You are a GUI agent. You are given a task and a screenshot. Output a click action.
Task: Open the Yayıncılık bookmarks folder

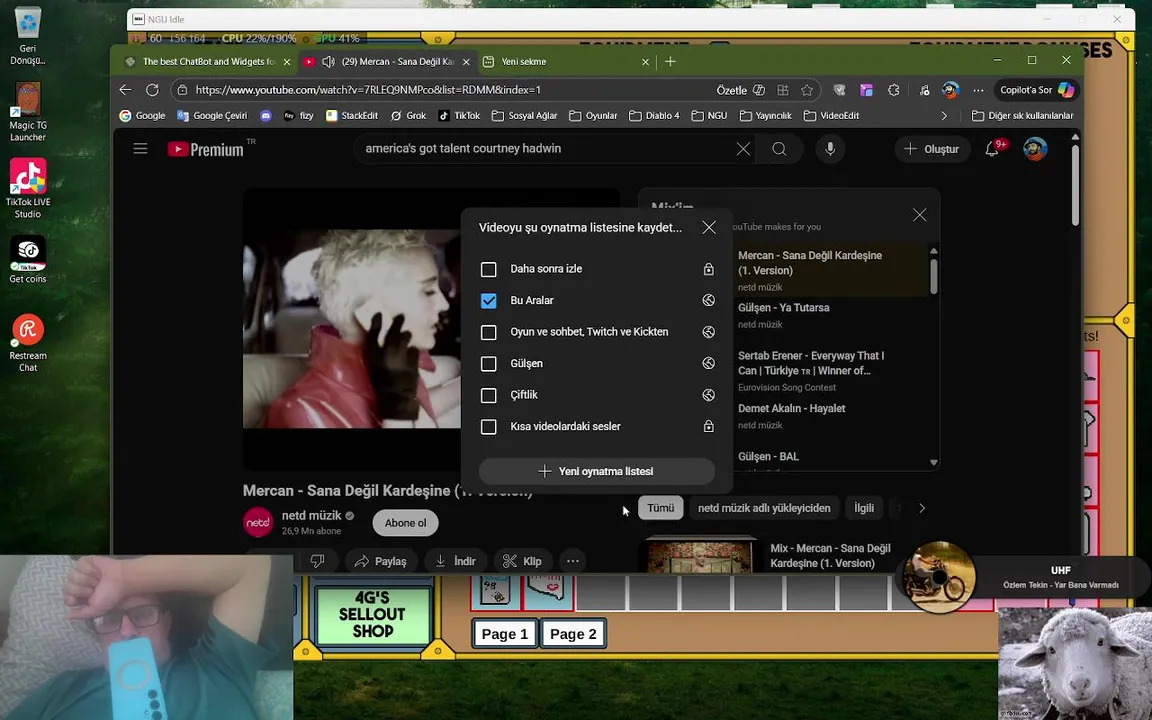click(766, 115)
